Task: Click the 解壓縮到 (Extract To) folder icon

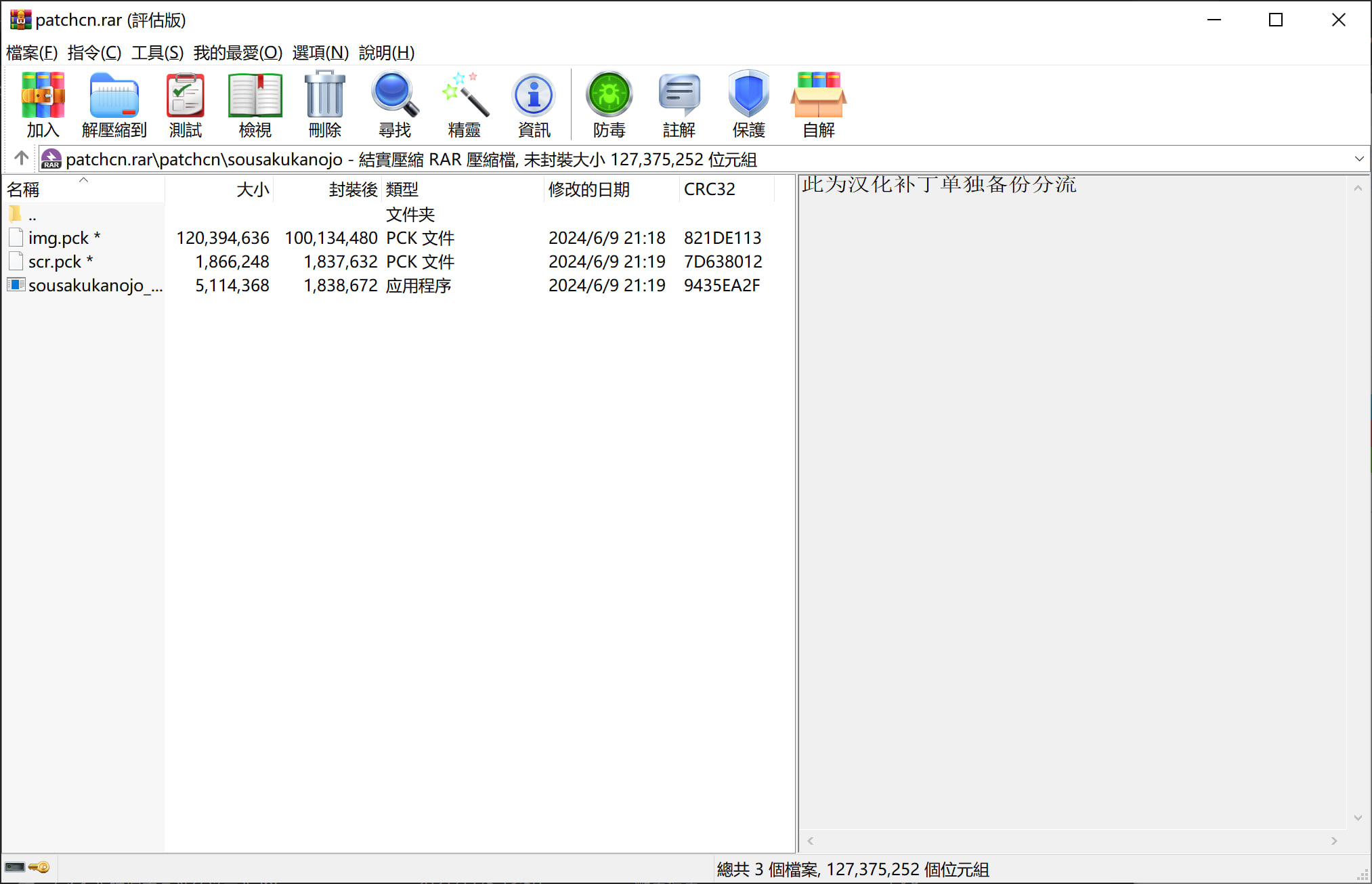Action: (x=114, y=103)
